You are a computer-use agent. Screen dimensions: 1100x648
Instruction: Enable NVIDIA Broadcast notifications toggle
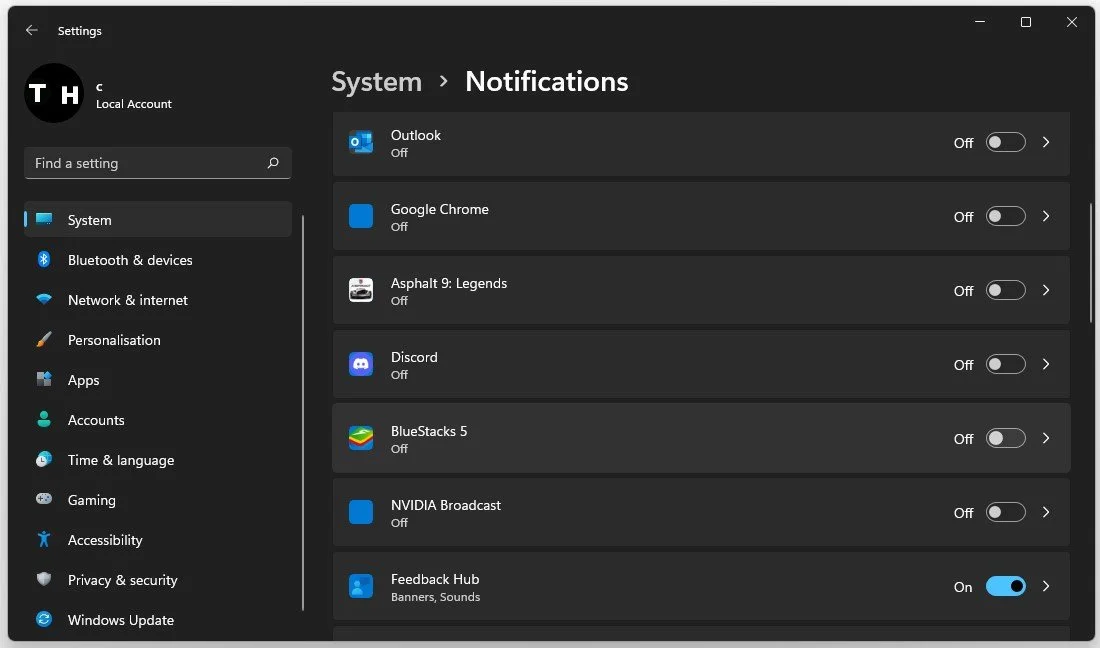point(1005,512)
